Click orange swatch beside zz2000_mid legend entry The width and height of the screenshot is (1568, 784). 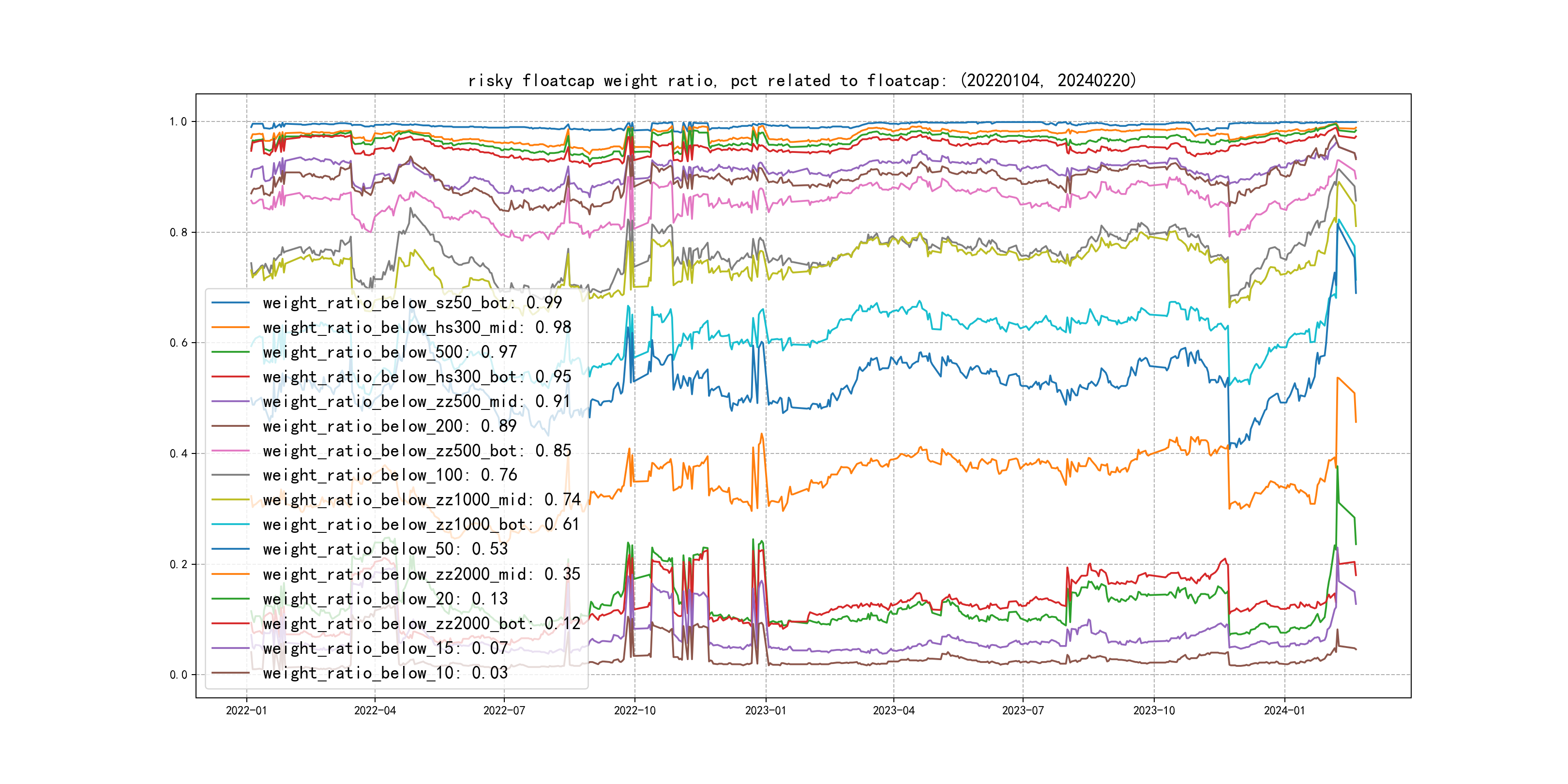[231, 574]
